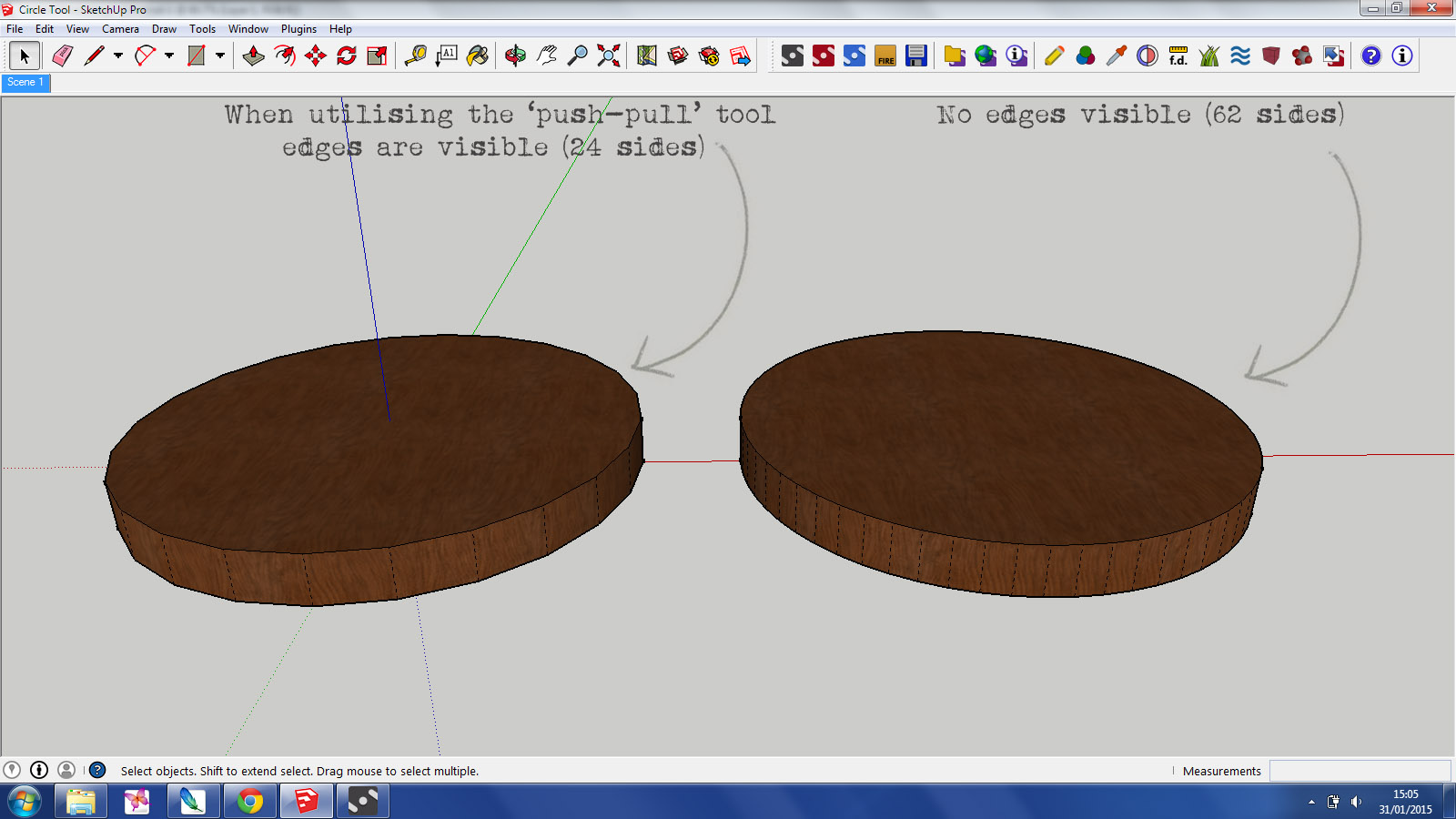Expand the Pencil line tool dropdown arrow

pos(118,56)
